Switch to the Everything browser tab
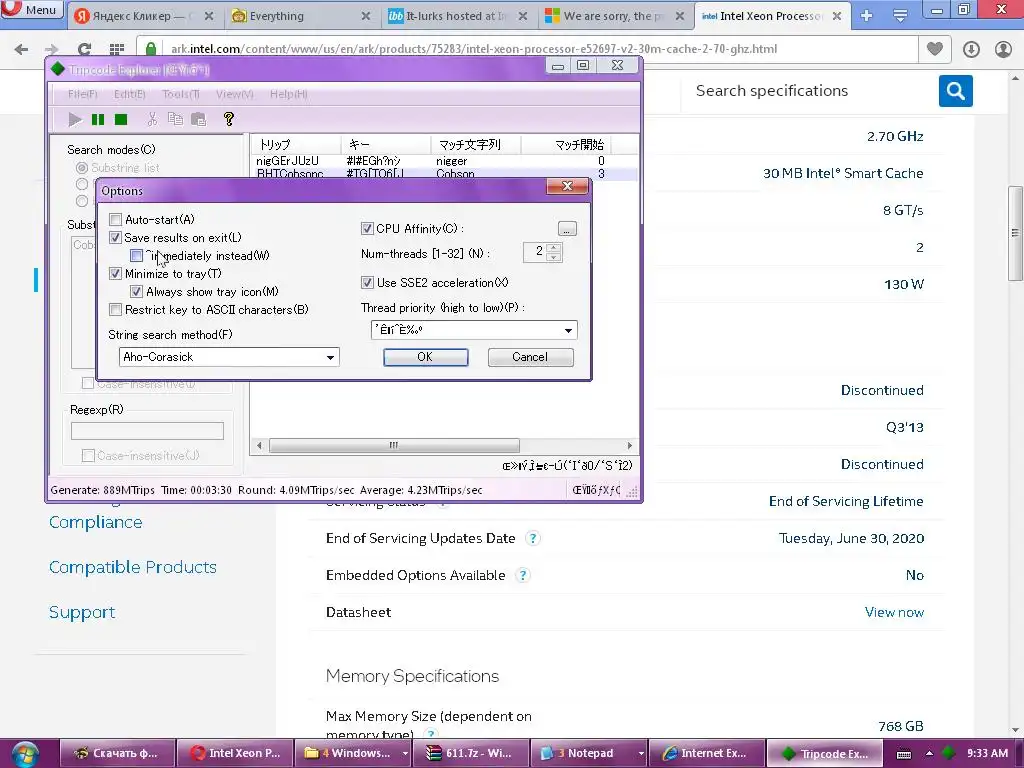 click(302, 16)
